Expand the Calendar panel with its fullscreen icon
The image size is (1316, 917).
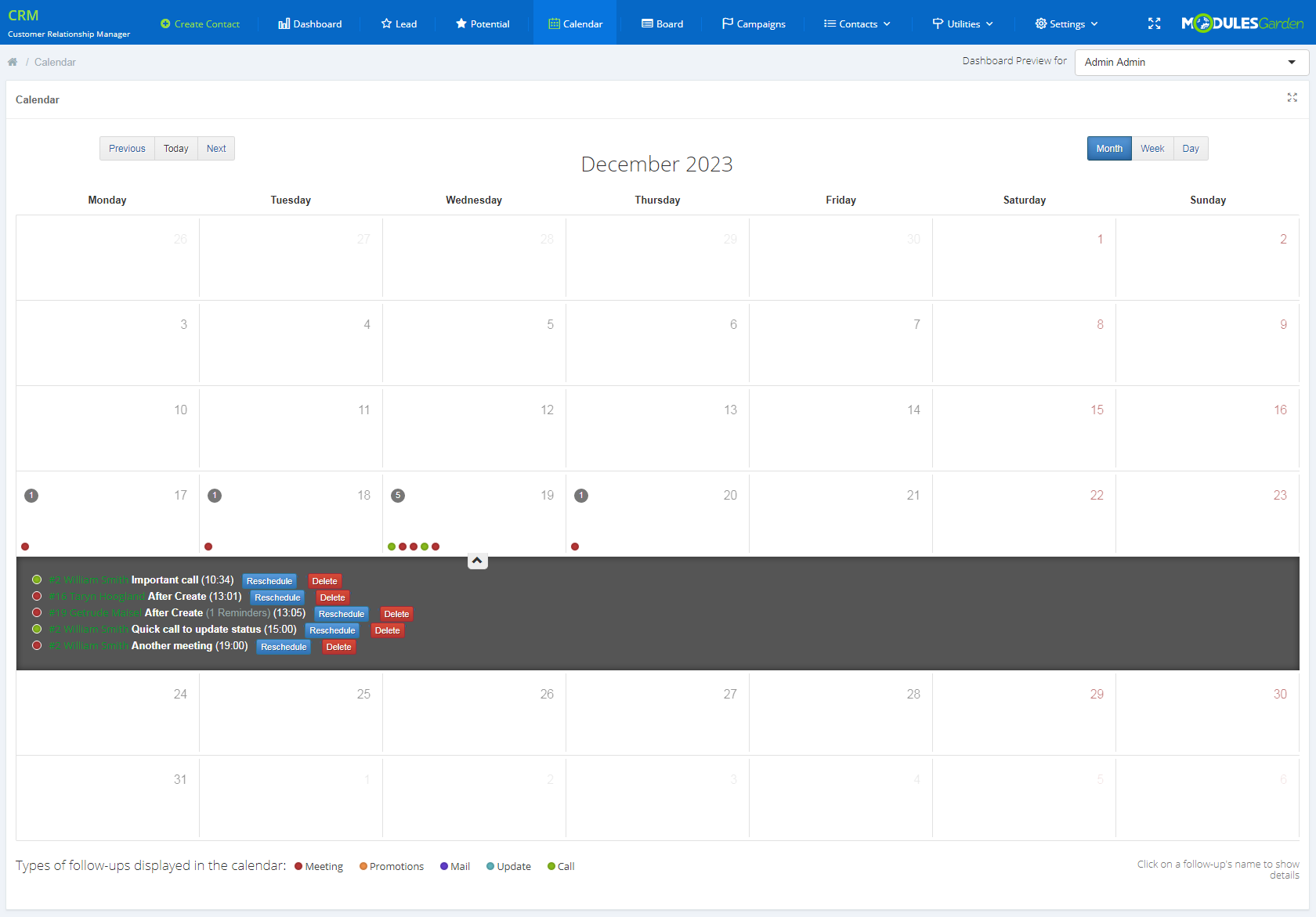point(1292,98)
